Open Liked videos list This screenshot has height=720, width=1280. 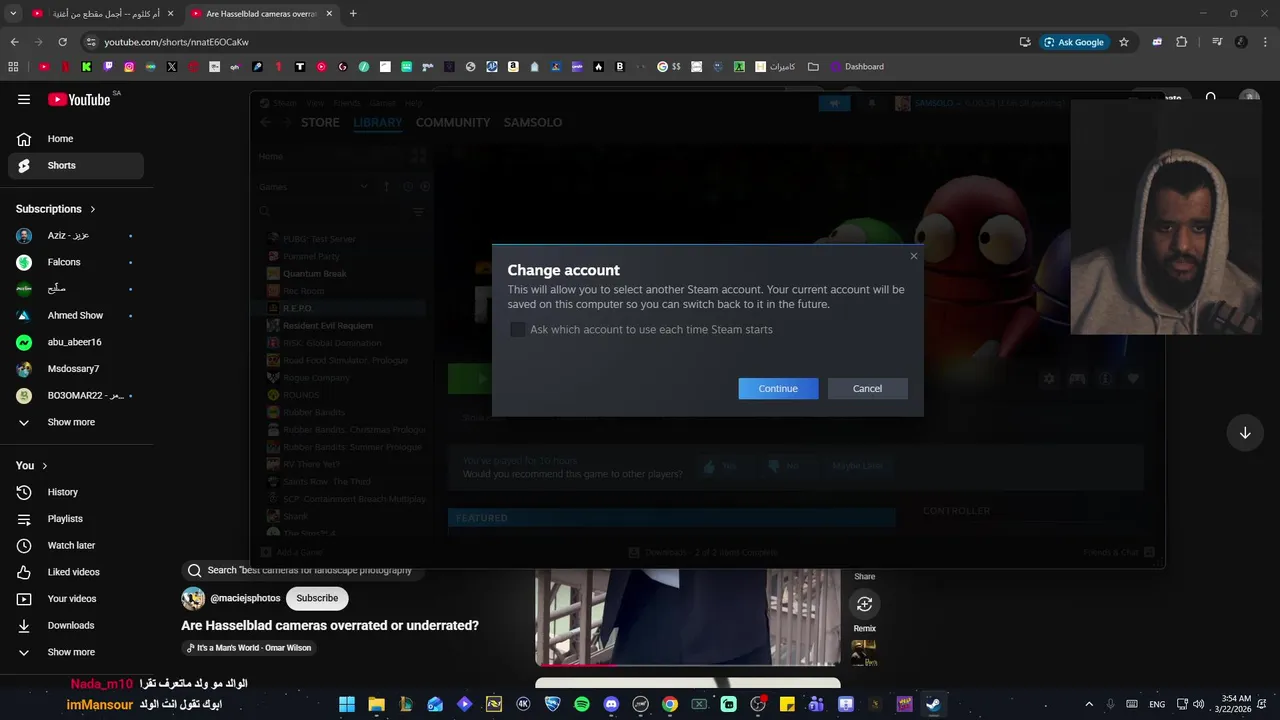pos(76,572)
